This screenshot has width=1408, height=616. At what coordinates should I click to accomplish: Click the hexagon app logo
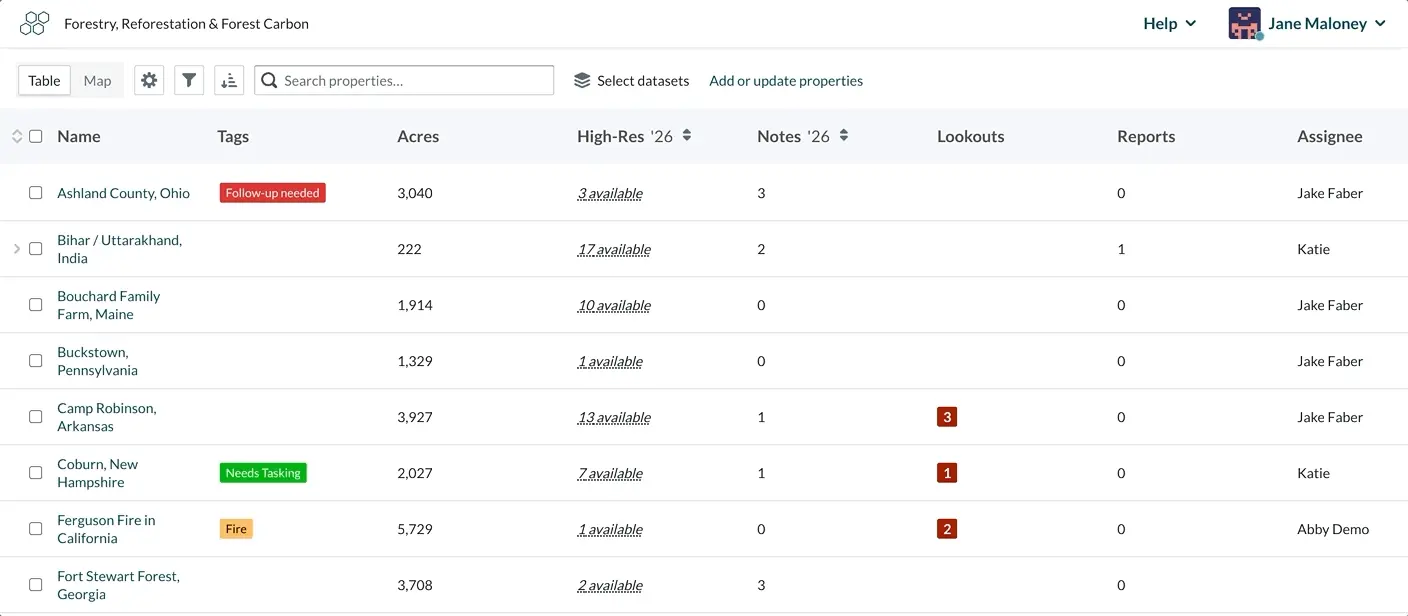coord(35,23)
